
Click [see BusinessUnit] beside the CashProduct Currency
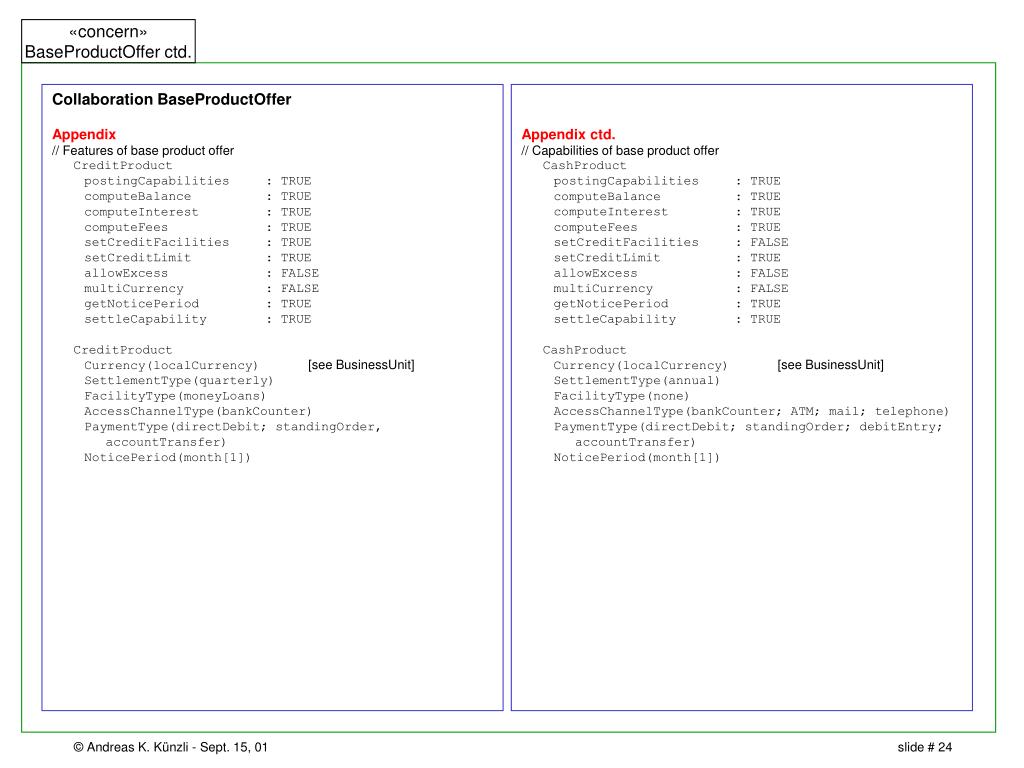(x=831, y=365)
